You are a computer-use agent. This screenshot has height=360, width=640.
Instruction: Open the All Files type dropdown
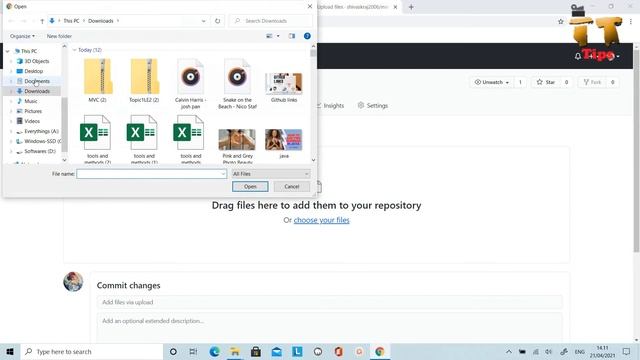click(x=270, y=174)
